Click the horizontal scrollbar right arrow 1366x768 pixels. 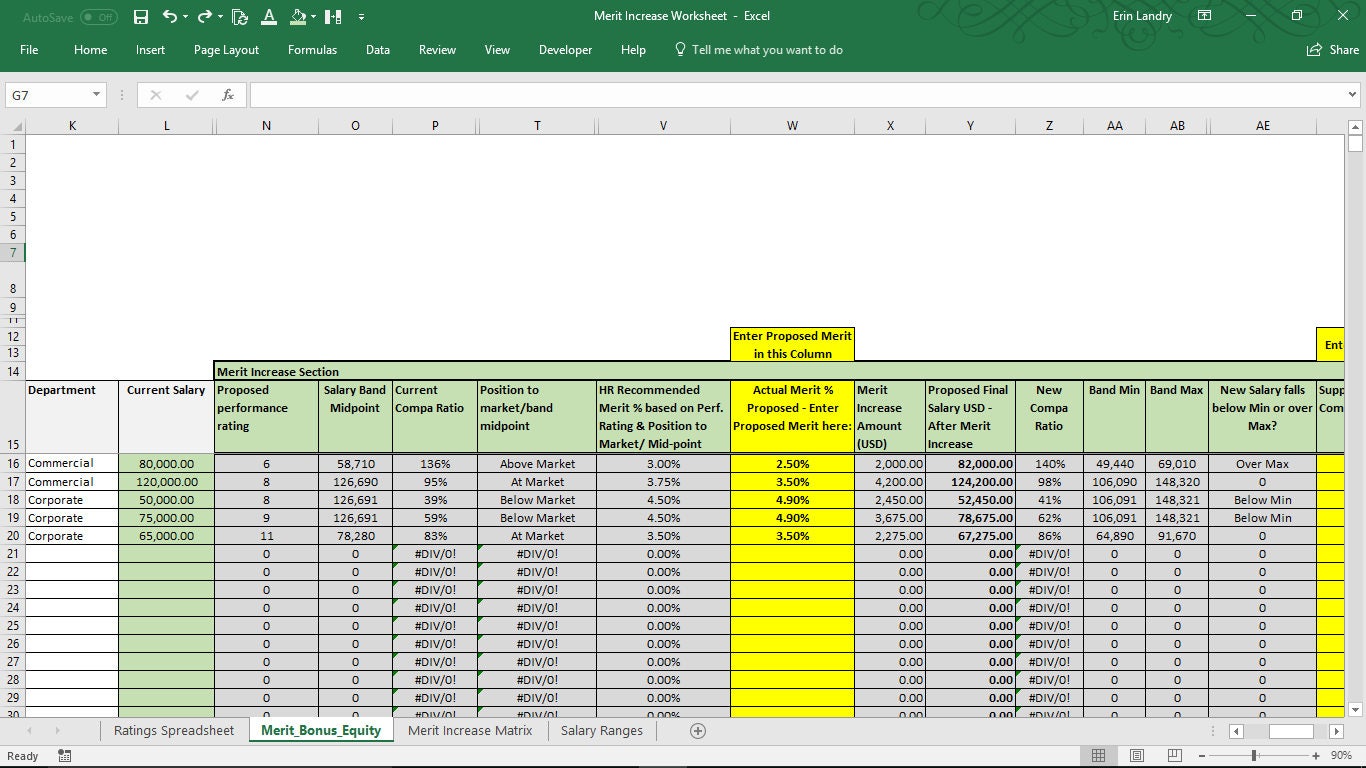click(1335, 731)
